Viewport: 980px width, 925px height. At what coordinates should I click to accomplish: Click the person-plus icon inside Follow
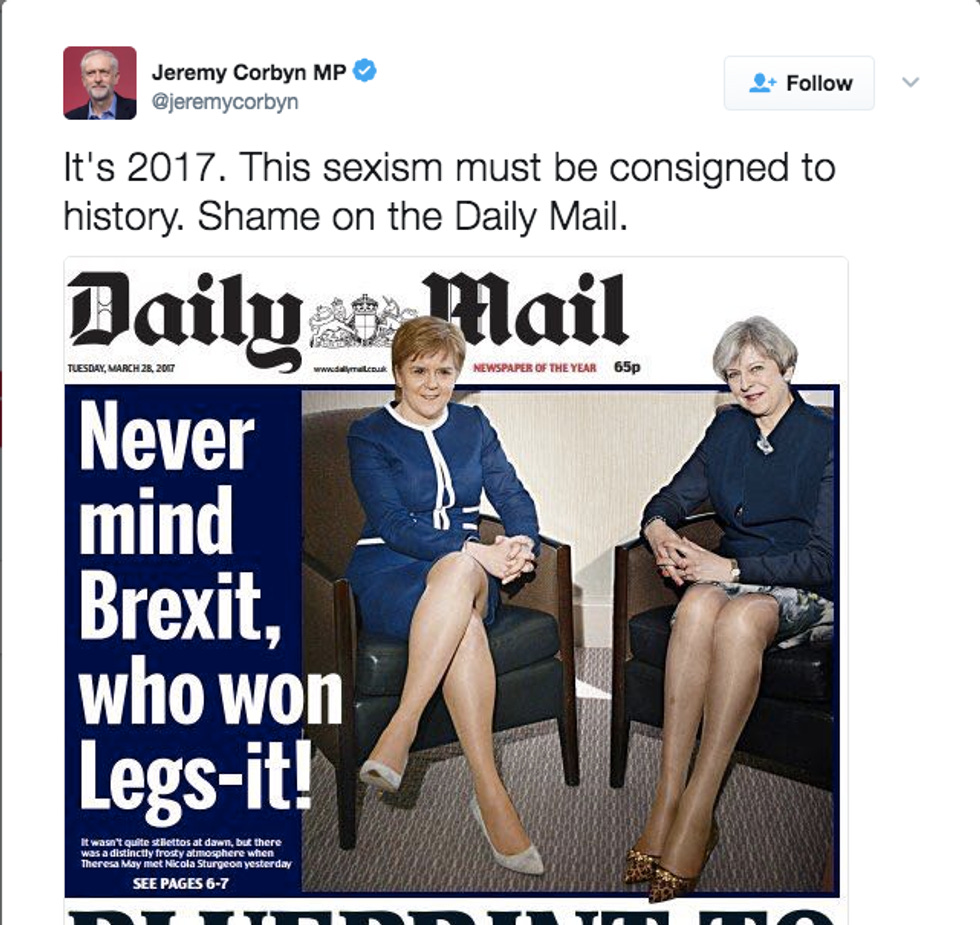coord(762,83)
